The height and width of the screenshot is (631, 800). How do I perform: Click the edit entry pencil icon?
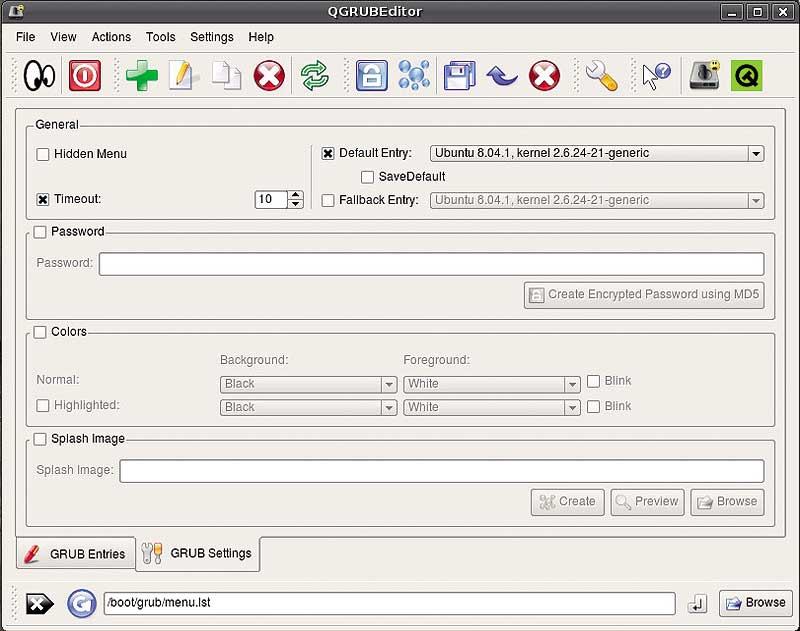pos(183,76)
